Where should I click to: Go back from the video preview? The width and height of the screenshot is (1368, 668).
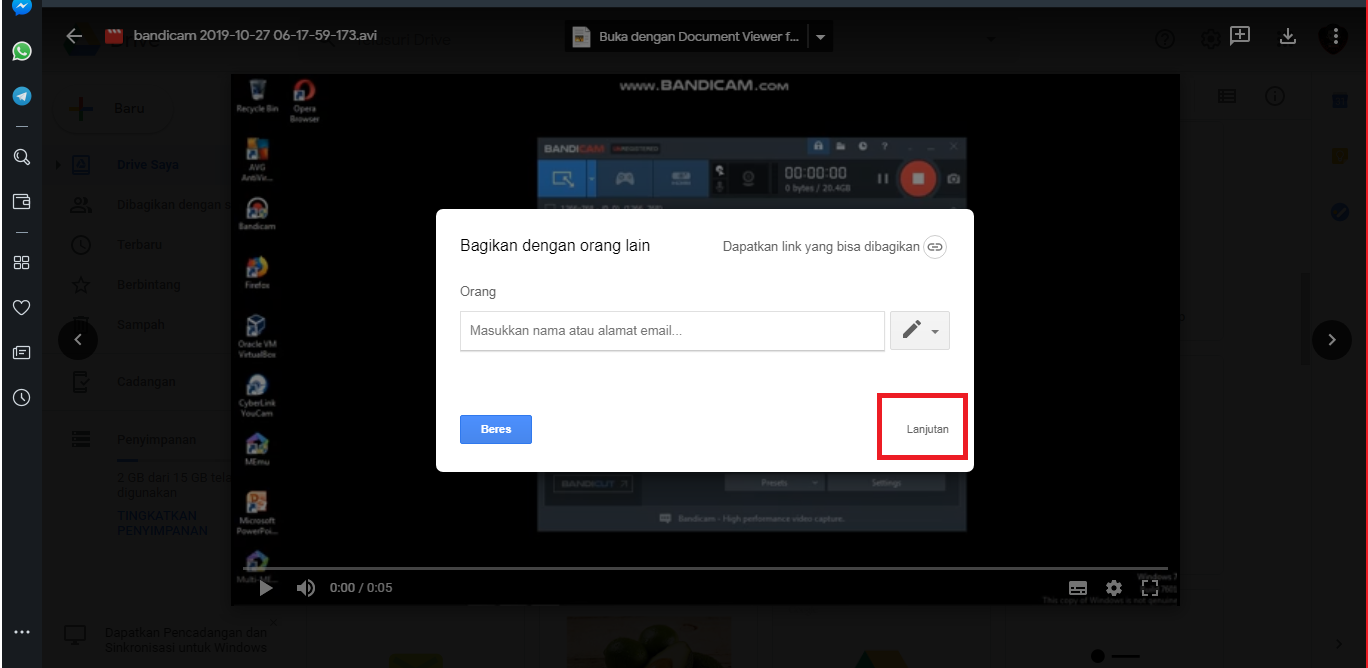click(74, 36)
